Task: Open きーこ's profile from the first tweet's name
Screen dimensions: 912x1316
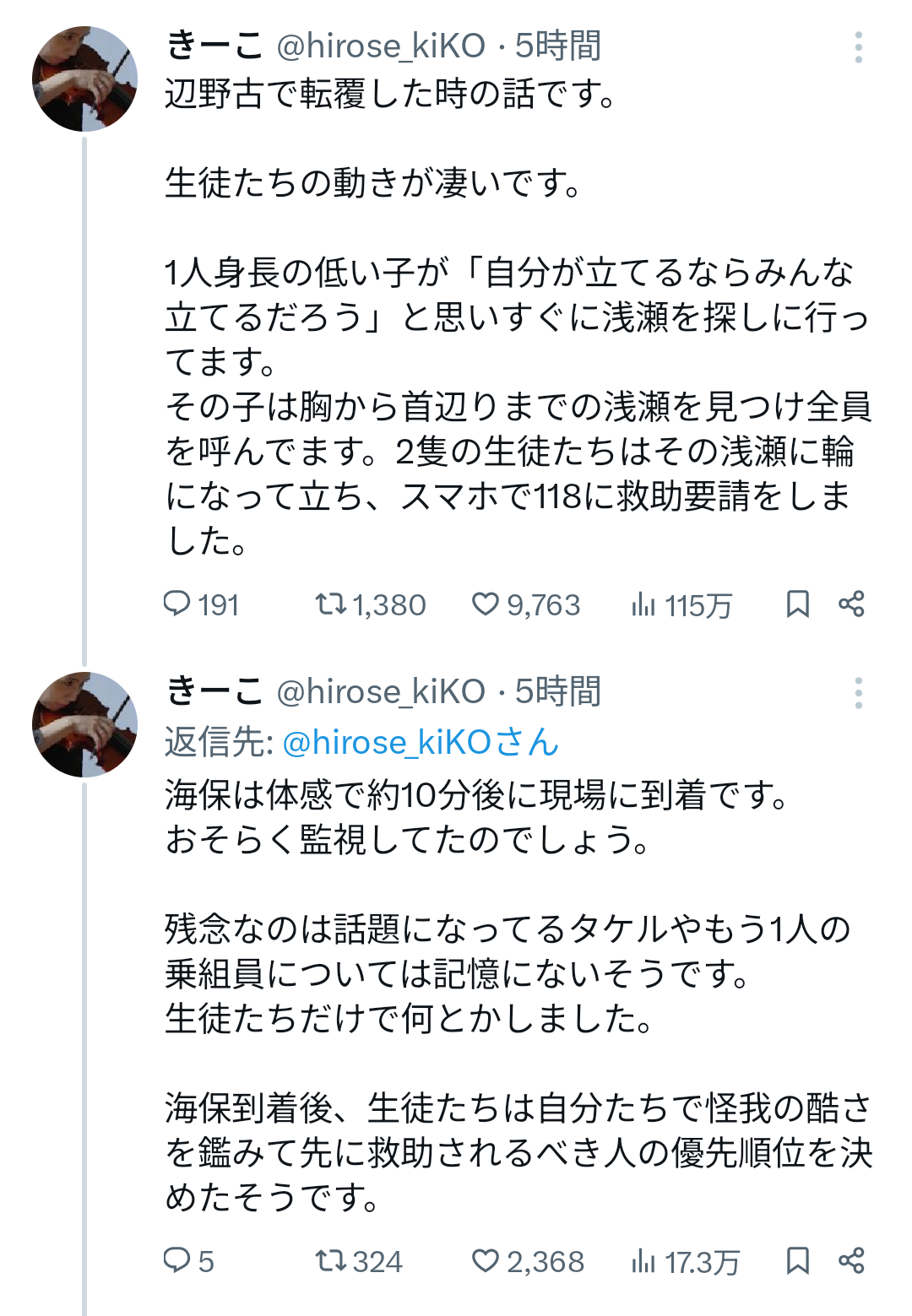Action: click(214, 46)
